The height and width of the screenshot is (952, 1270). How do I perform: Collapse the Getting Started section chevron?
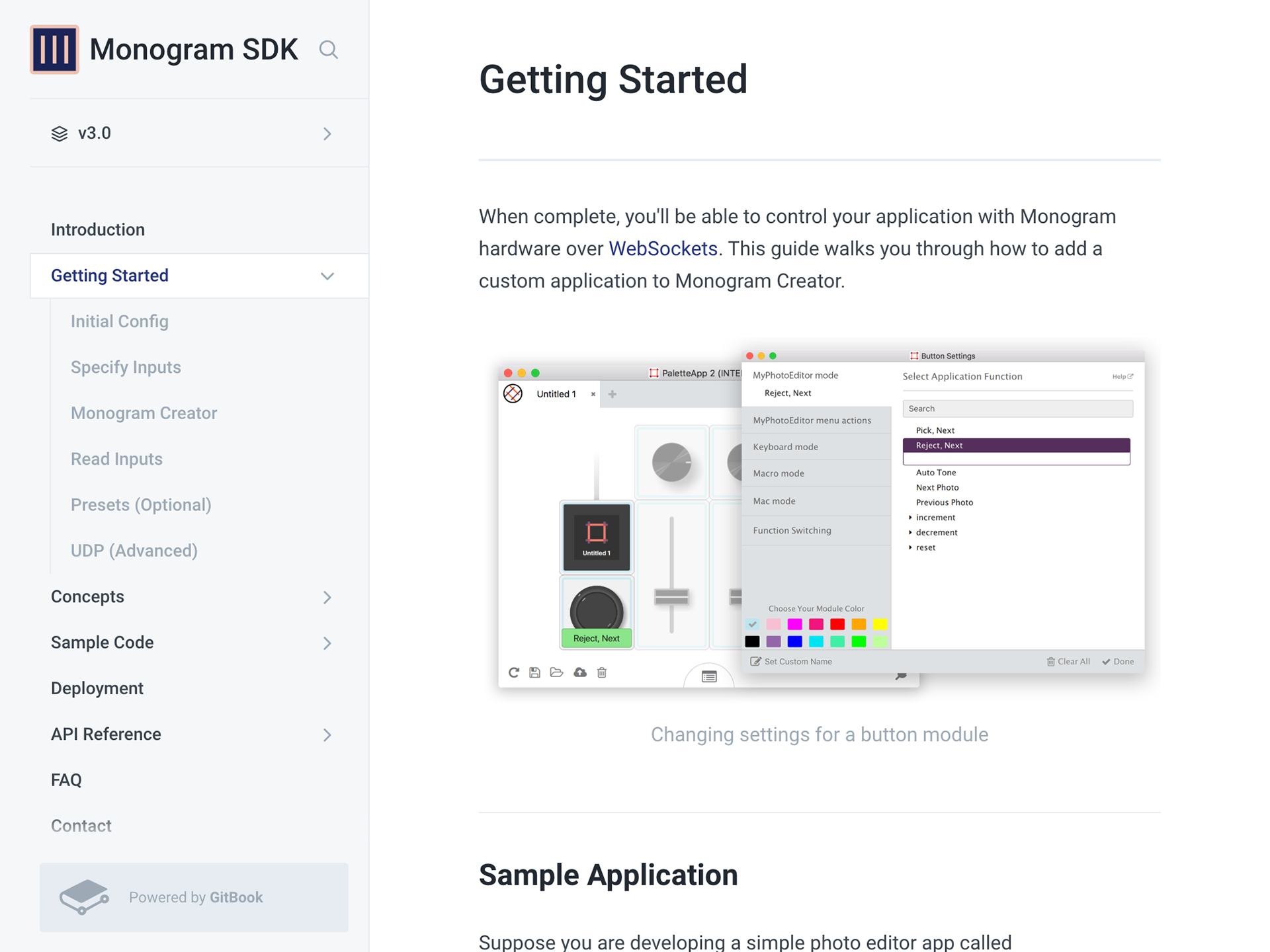[327, 276]
